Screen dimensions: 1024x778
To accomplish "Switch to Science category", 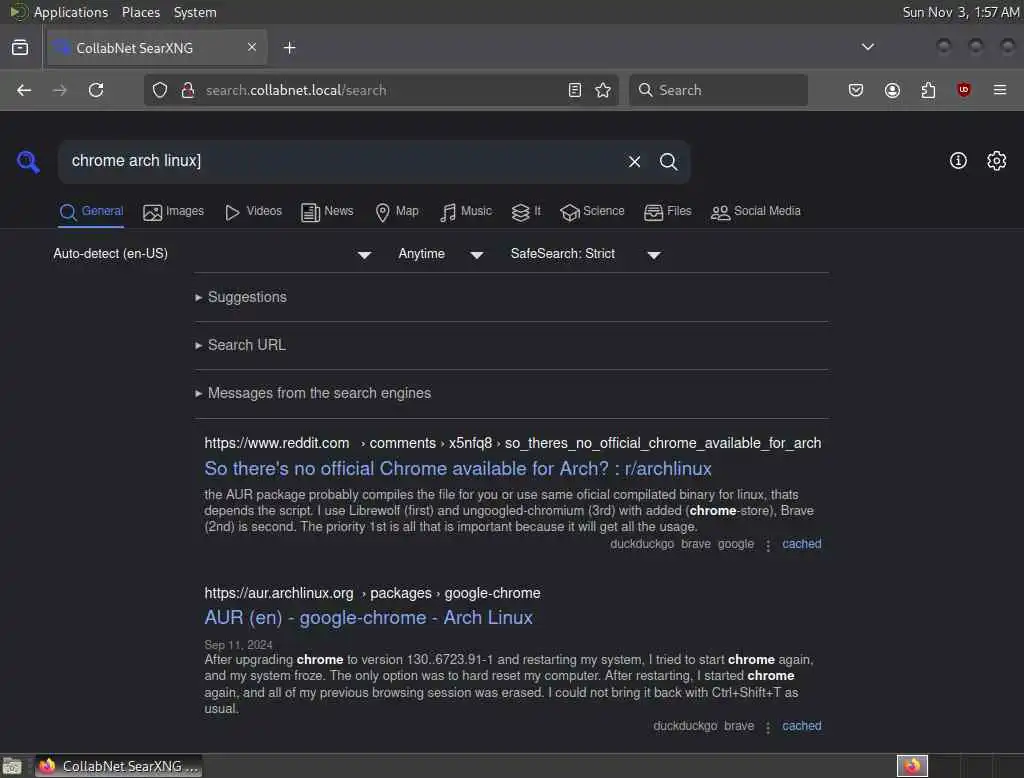I will [592, 212].
